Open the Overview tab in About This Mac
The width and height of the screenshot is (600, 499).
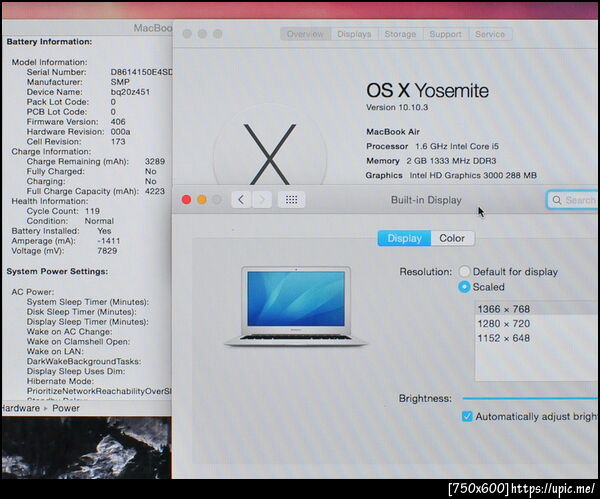click(x=305, y=34)
